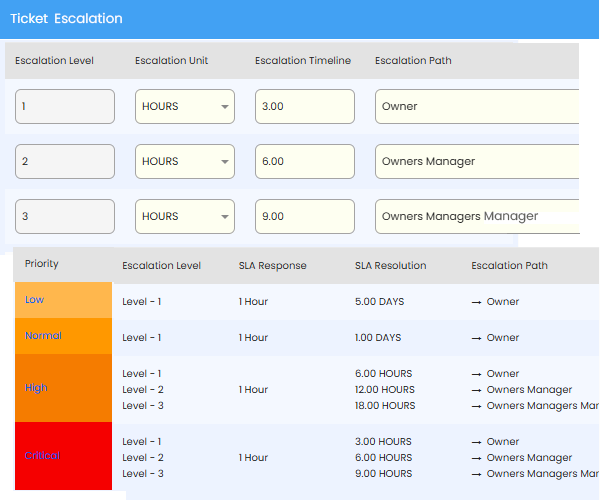Click arrow icon beside Owners Manager in High row
The width and height of the screenshot is (600, 500).
[476, 390]
